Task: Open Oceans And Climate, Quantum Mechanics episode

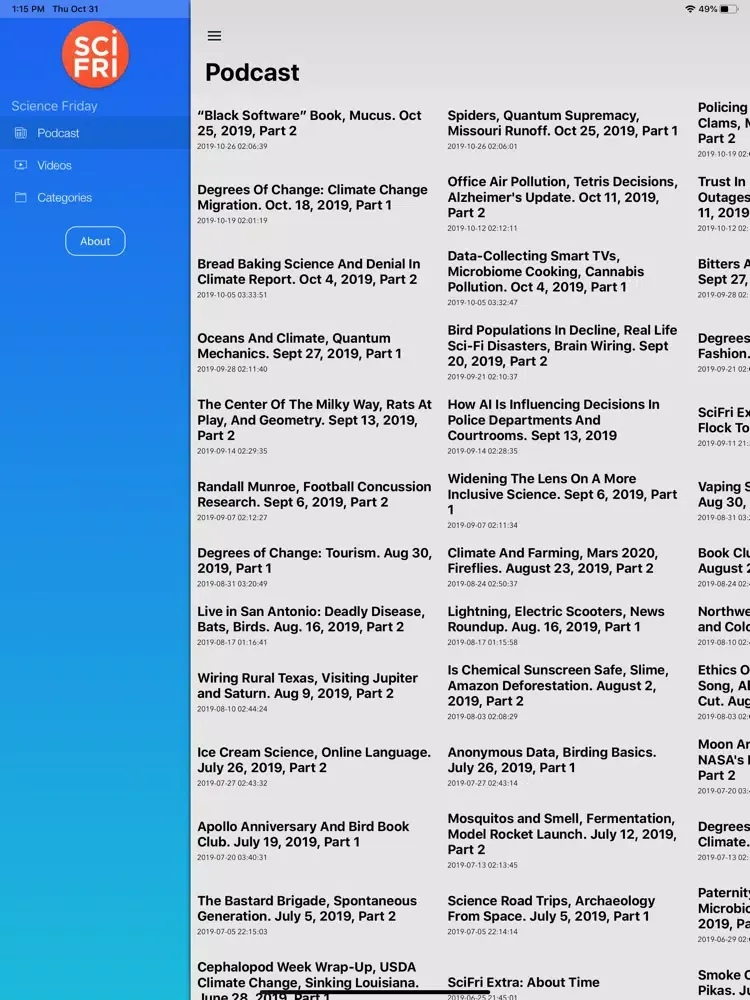Action: 300,346
